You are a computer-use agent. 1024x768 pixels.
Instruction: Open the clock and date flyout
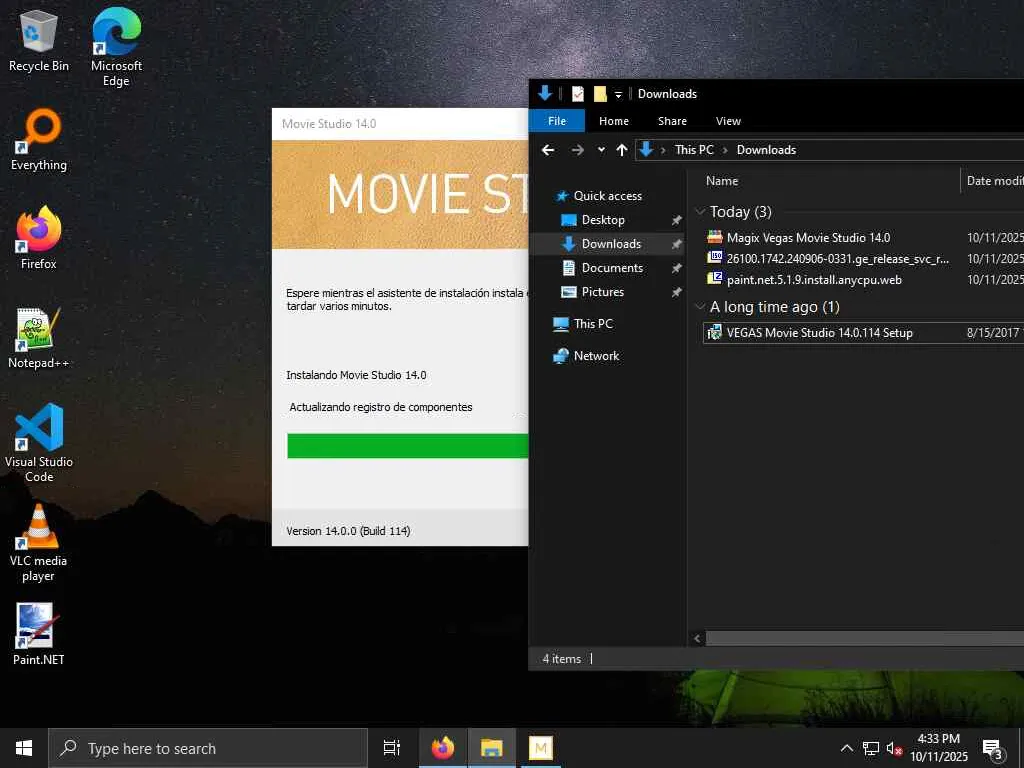point(939,748)
